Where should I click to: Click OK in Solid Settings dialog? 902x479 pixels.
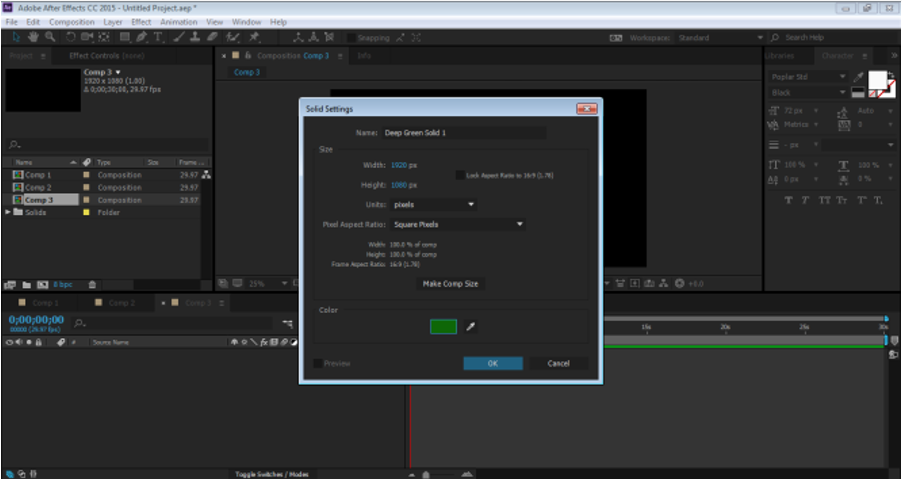(493, 363)
